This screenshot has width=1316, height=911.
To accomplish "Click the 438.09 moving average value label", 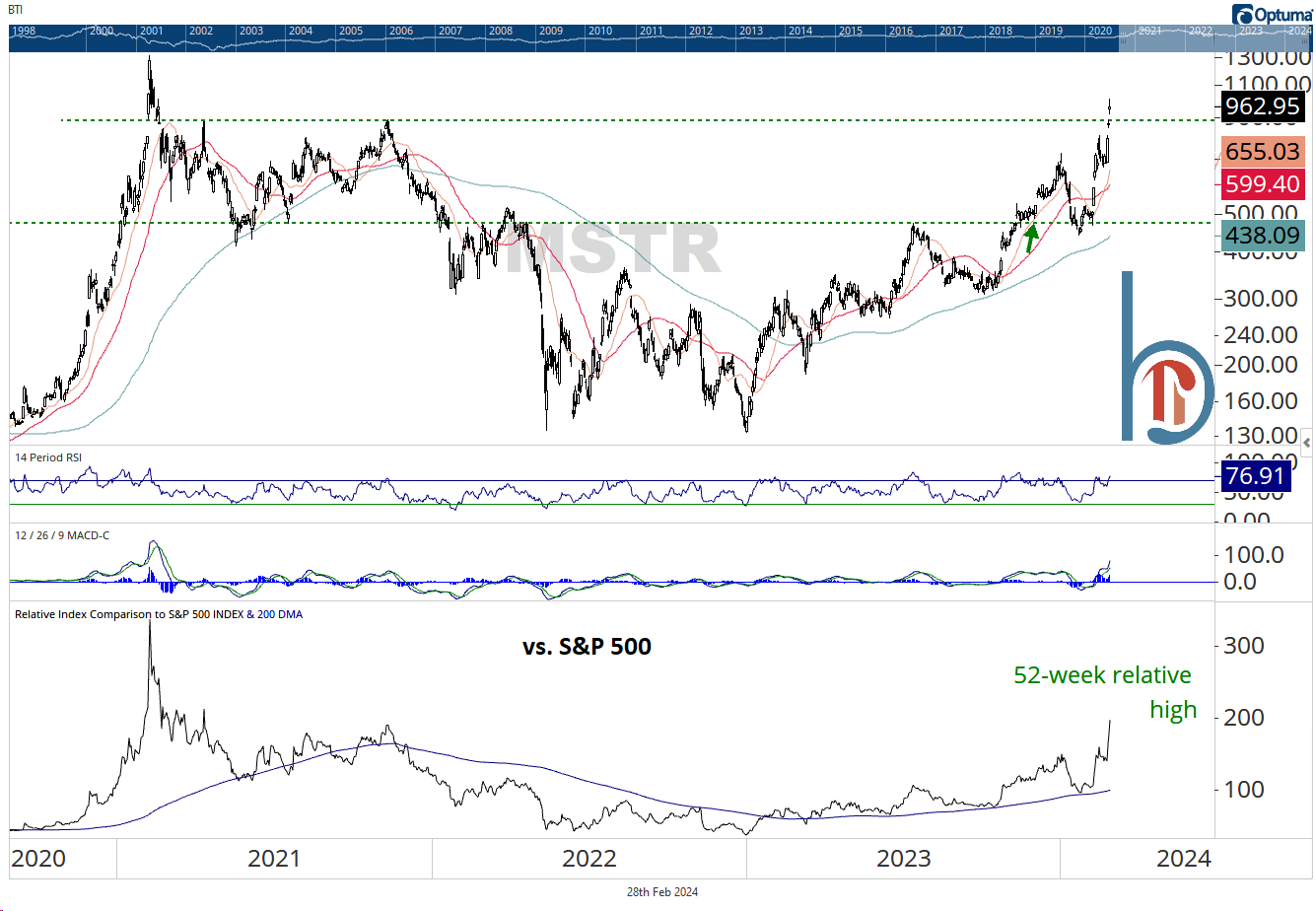I will click(1263, 236).
